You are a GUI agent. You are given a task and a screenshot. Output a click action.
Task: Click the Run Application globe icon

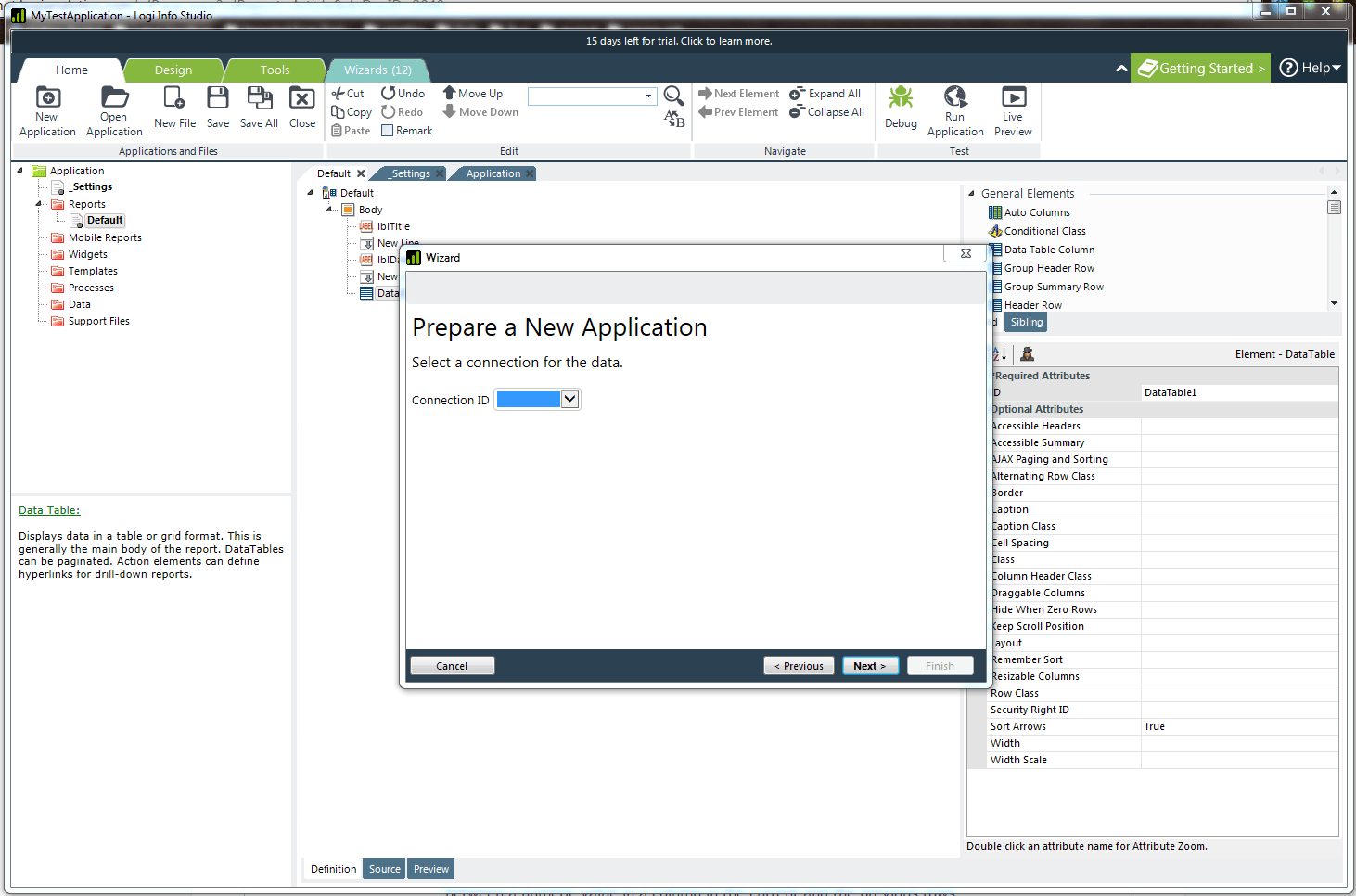click(x=954, y=97)
